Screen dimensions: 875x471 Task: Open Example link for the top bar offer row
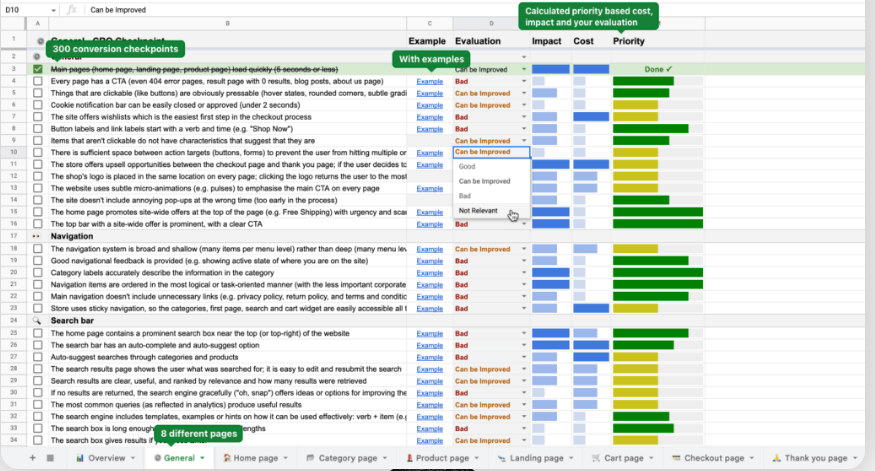click(430, 224)
